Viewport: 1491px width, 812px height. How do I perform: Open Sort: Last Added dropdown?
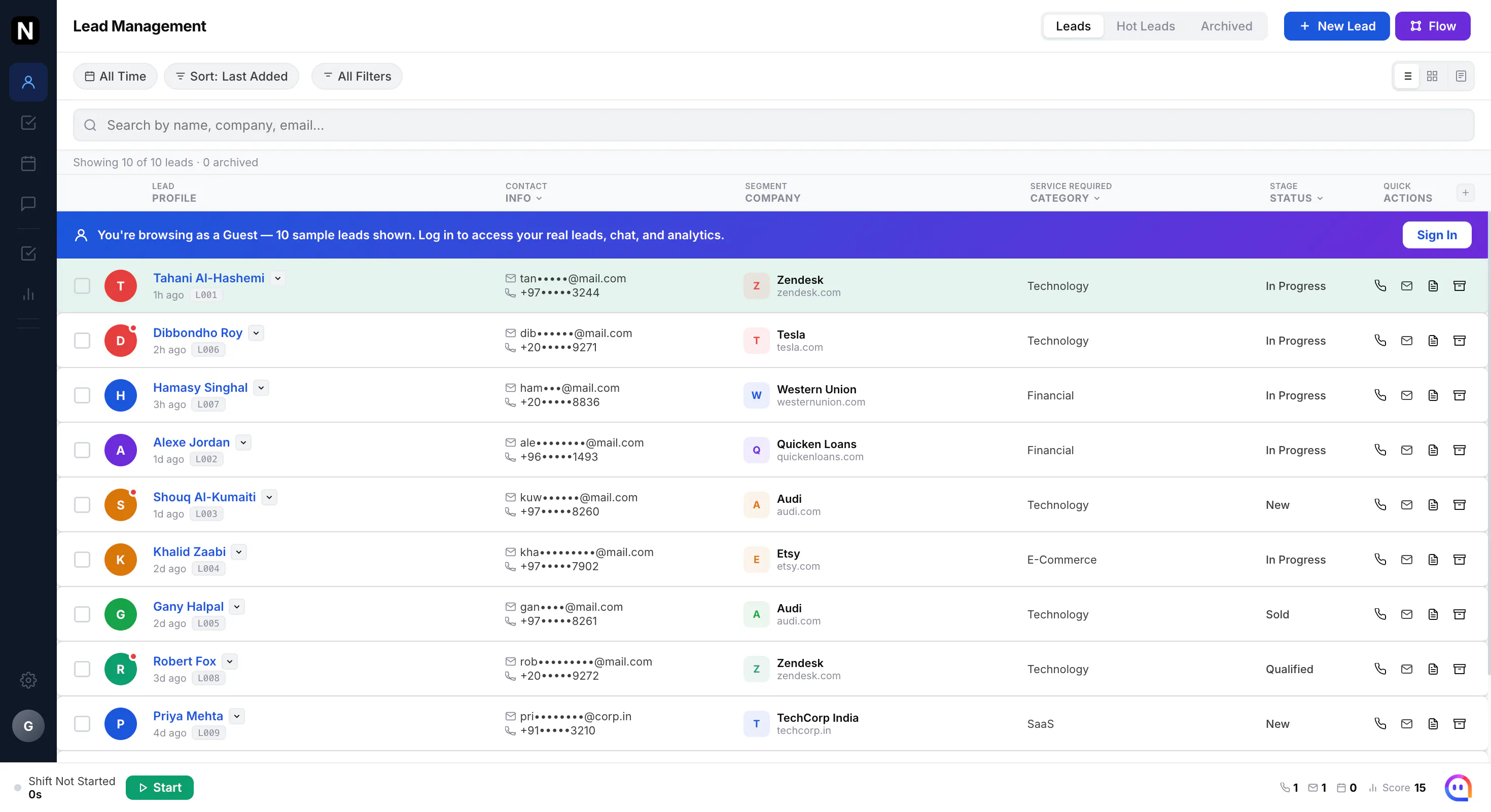(232, 77)
